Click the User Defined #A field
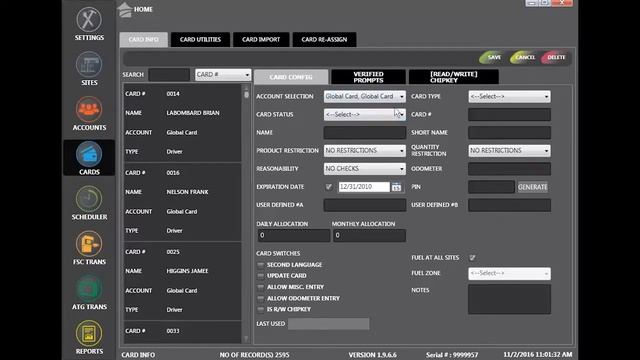 point(364,205)
